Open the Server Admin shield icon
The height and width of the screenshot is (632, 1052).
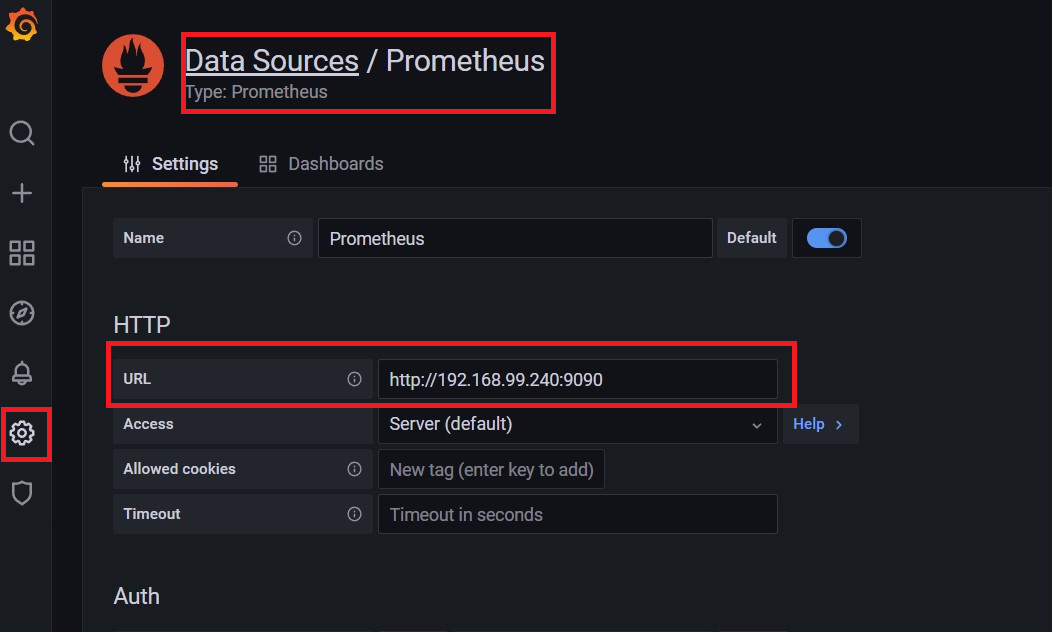[22, 493]
